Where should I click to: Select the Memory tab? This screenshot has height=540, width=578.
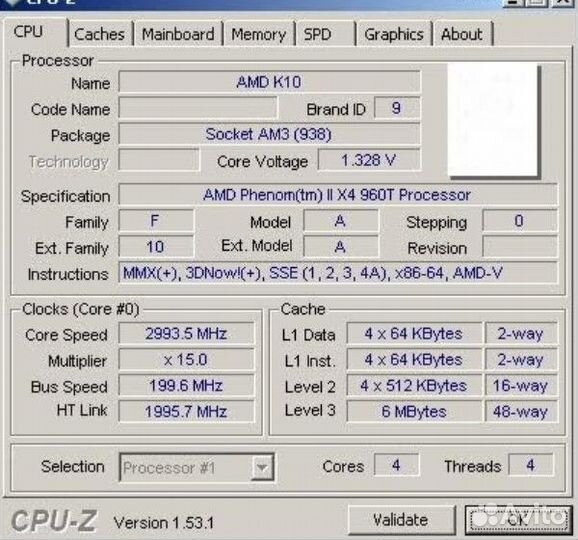259,34
